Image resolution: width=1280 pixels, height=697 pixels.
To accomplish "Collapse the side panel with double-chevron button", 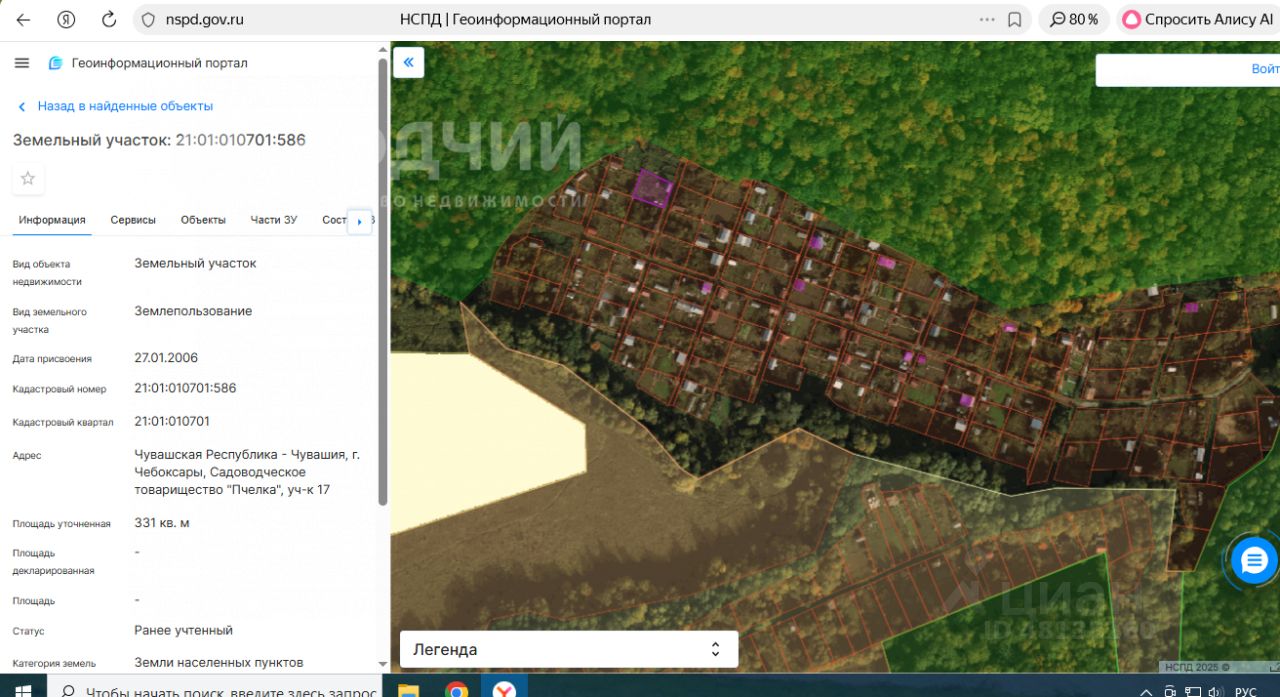I will [x=408, y=62].
